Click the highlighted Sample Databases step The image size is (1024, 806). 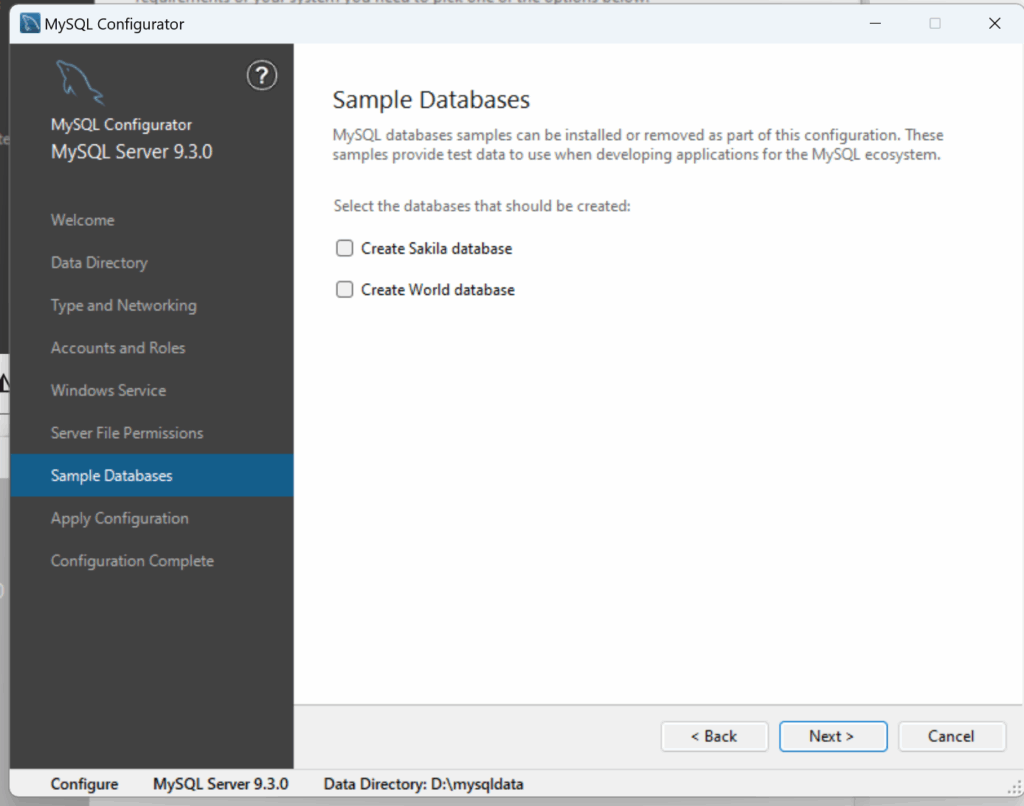coord(111,476)
